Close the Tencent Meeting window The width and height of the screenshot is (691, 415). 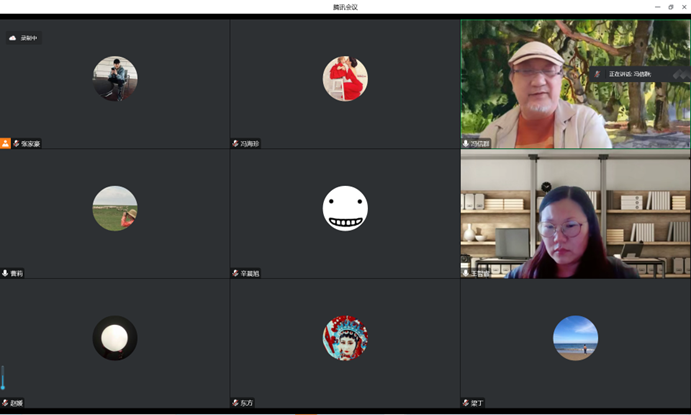[684, 7]
